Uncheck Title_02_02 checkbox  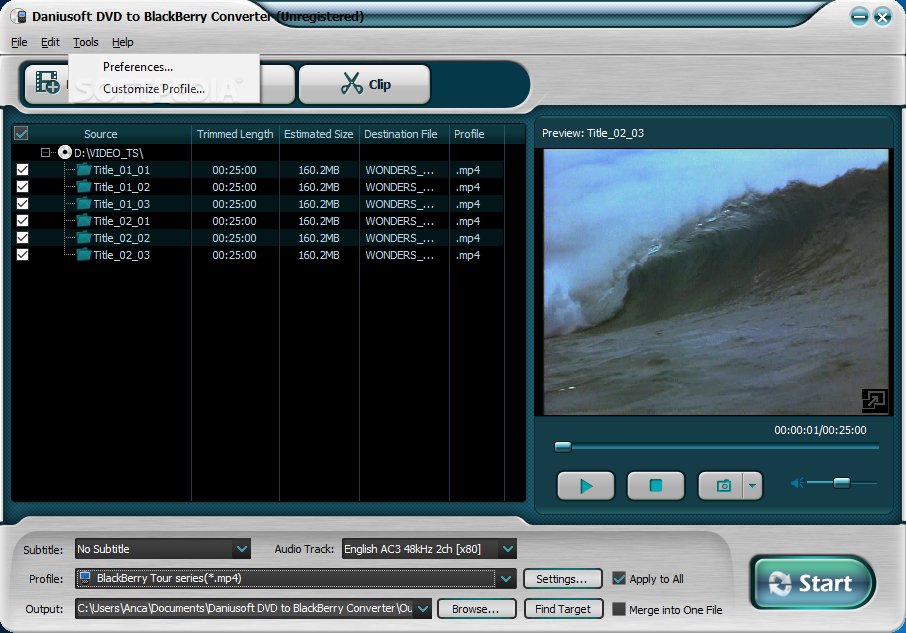tap(23, 237)
